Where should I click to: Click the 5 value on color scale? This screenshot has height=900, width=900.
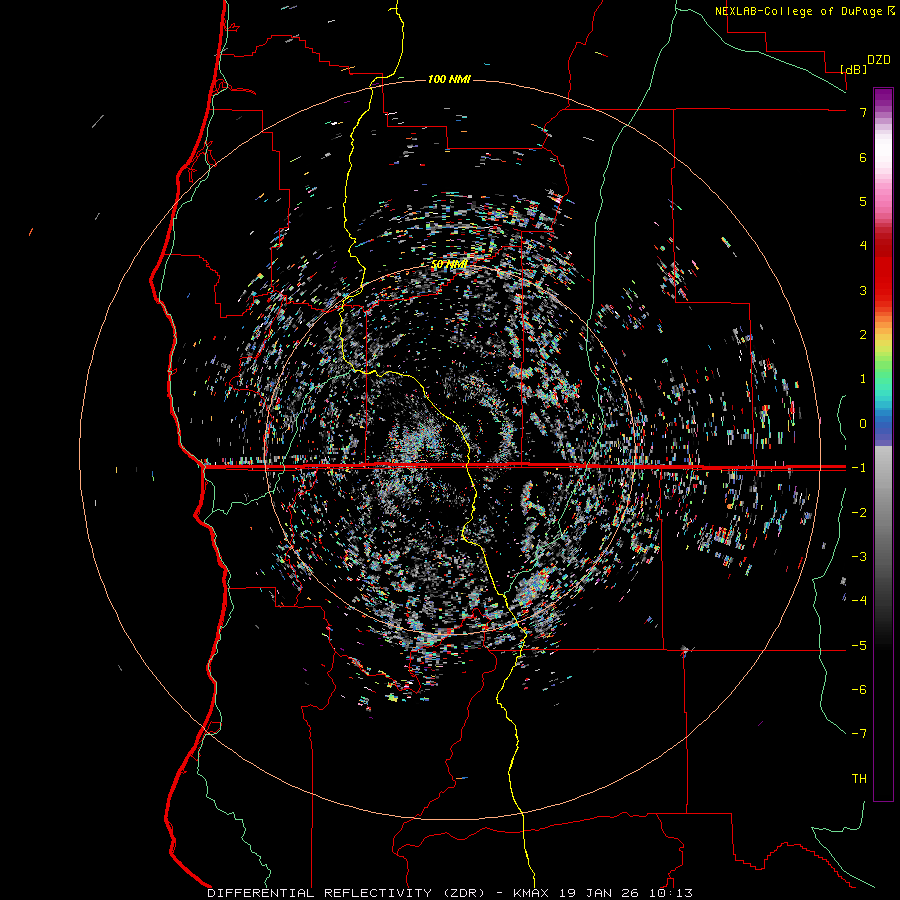click(863, 201)
